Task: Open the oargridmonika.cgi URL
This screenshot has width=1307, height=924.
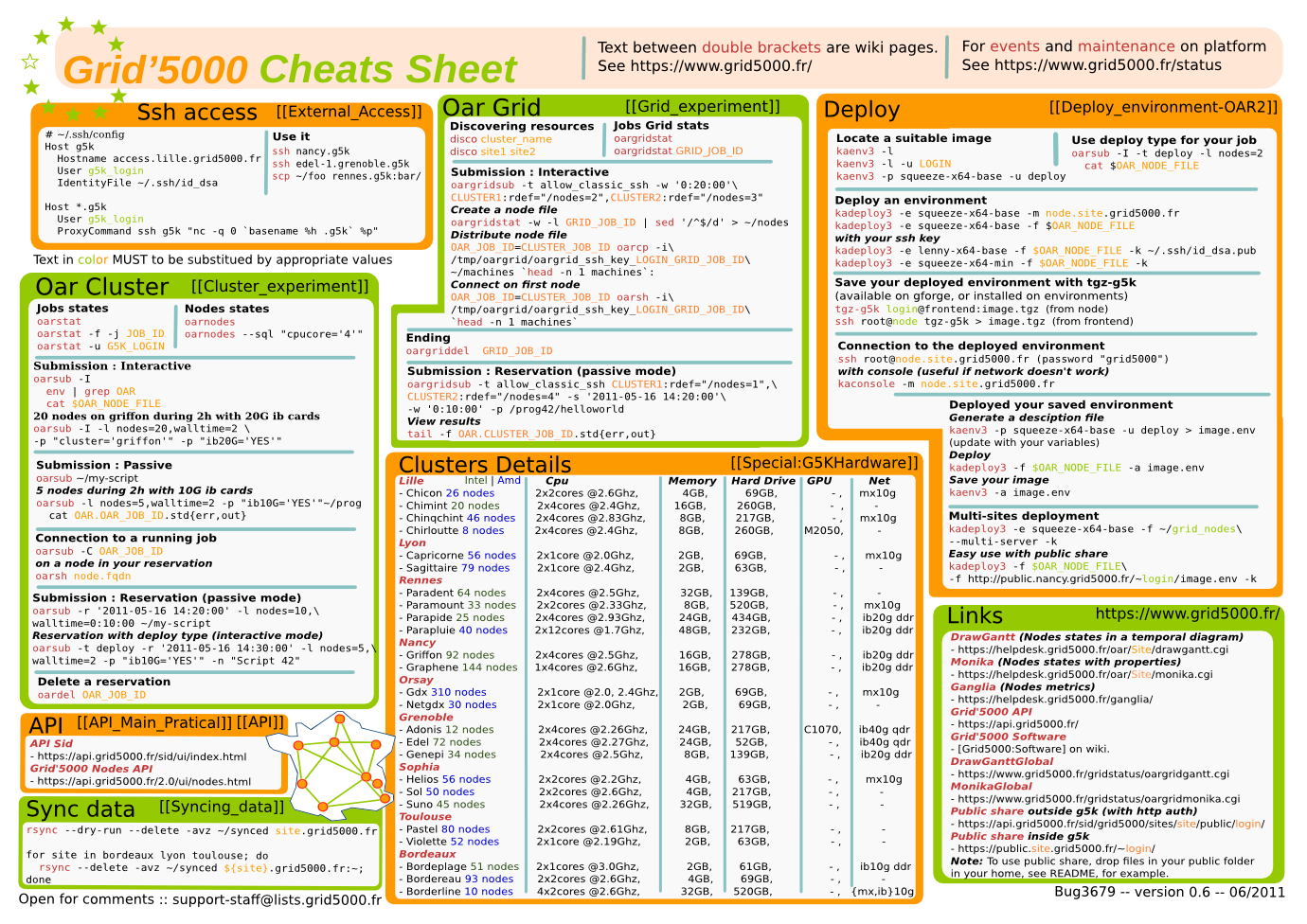Action: (x=1099, y=799)
